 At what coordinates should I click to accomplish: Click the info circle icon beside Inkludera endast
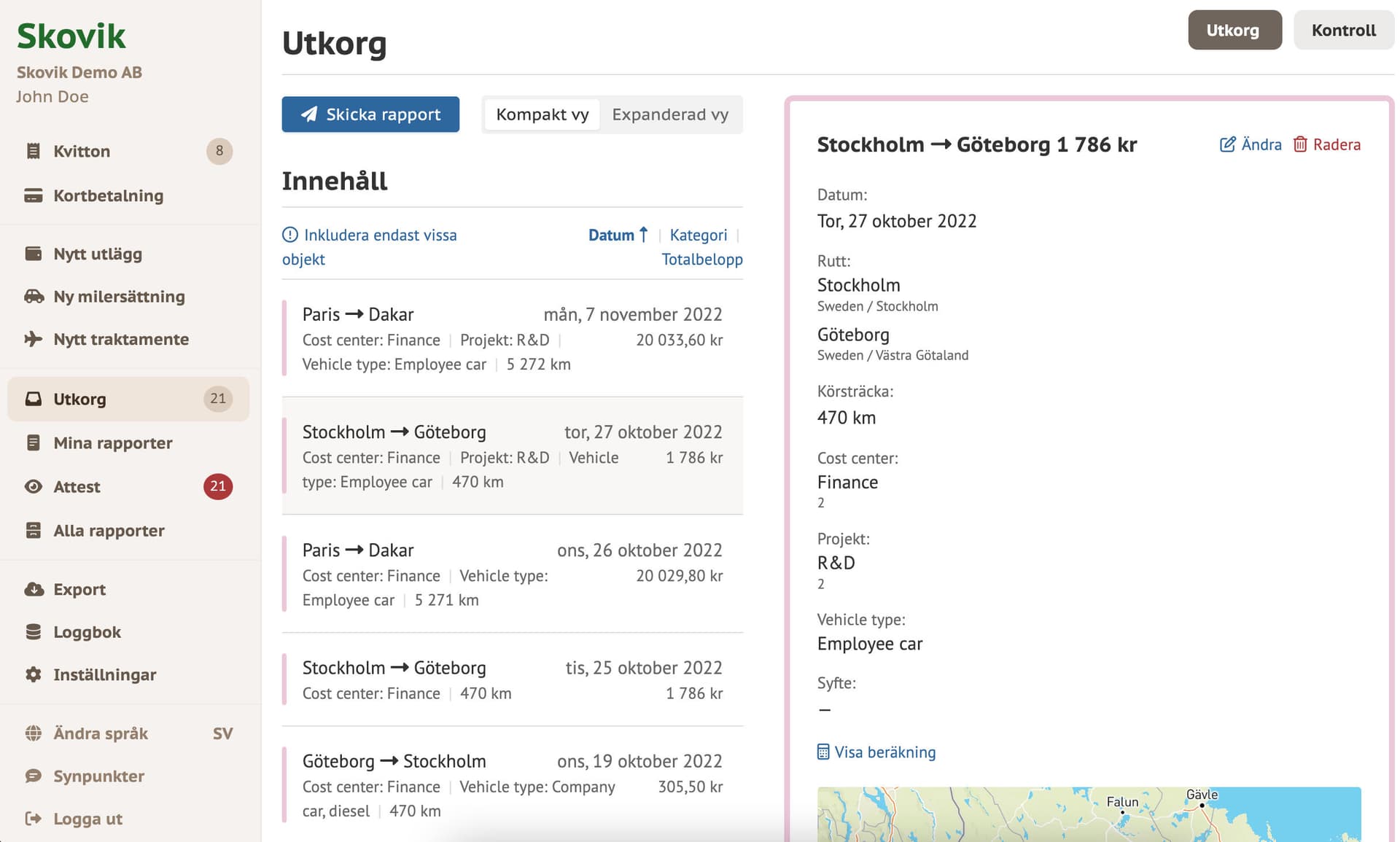point(290,235)
